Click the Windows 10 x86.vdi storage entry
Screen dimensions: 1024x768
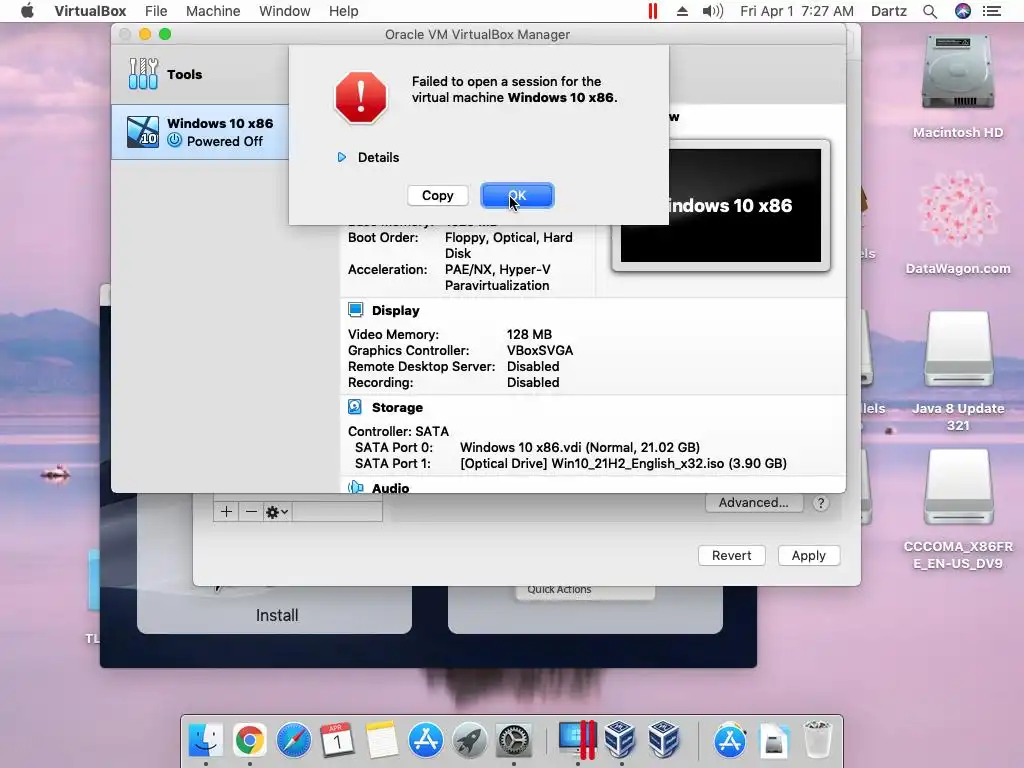coord(580,447)
